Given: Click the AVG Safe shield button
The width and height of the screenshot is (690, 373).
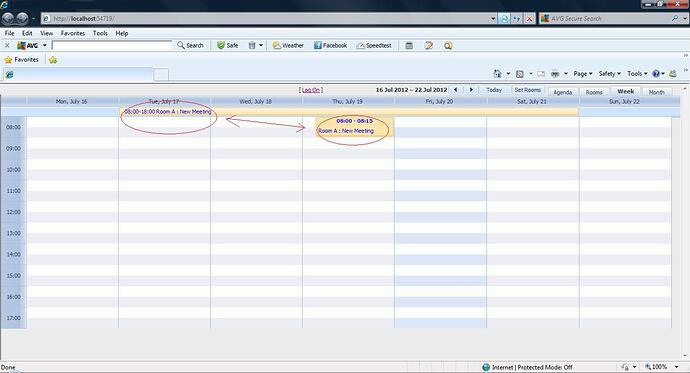Looking at the screenshot, I should click(x=228, y=45).
